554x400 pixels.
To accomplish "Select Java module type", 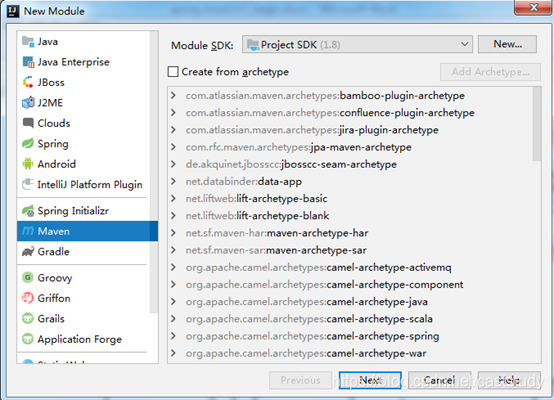I will point(83,42).
